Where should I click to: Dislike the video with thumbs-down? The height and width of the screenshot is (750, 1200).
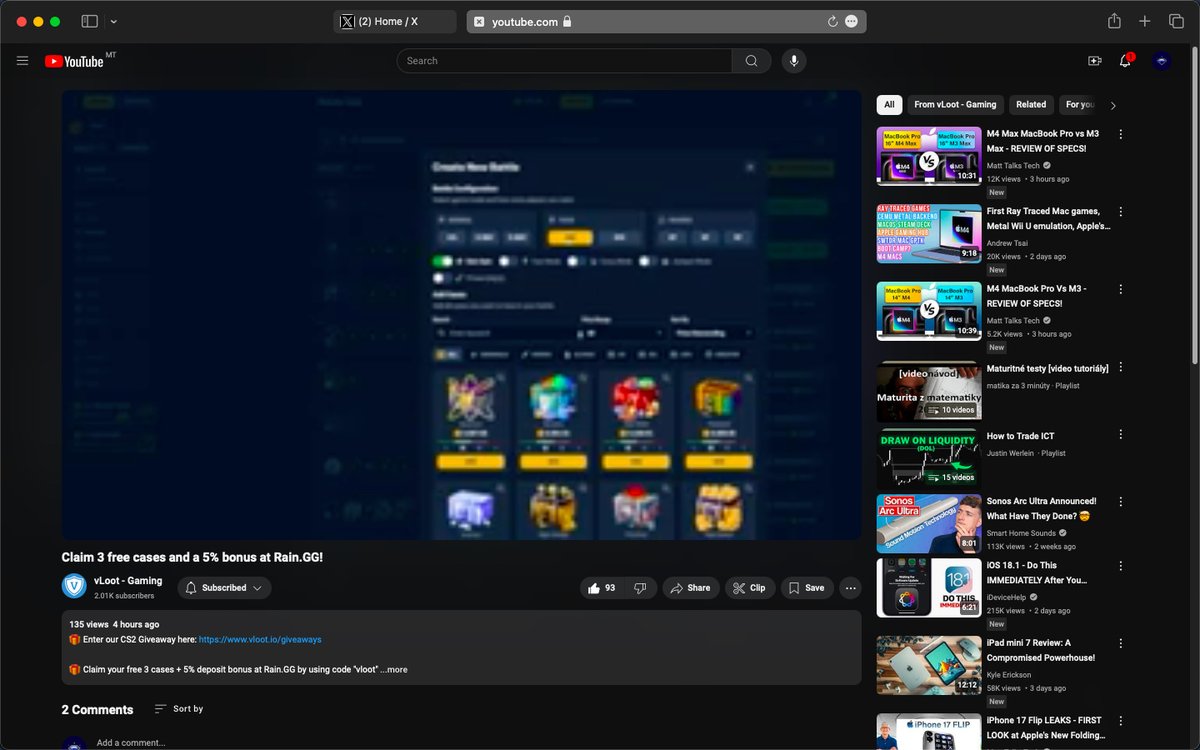(641, 588)
